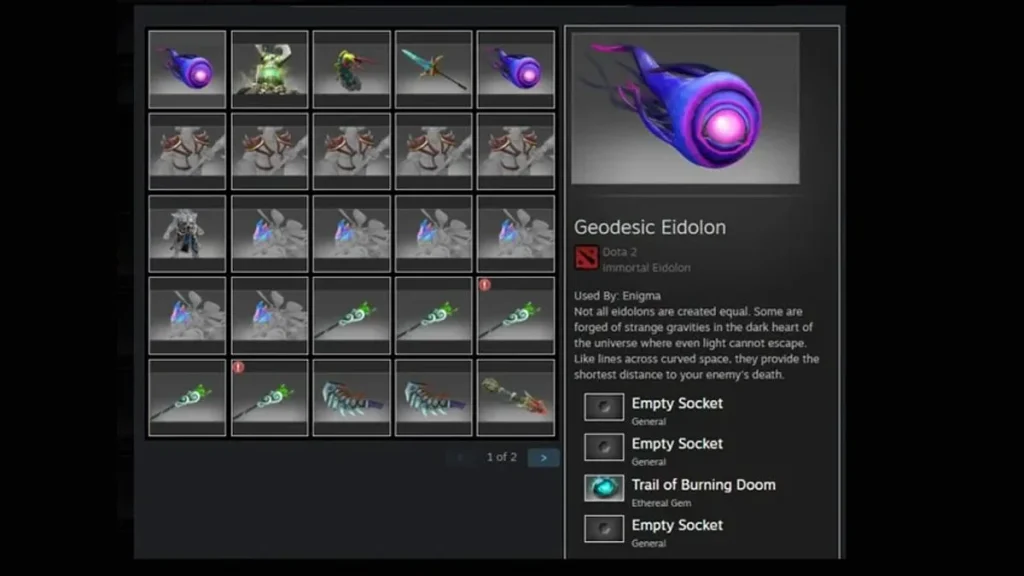
Task: Select second Geodesic Eidolon in top row
Action: pyautogui.click(x=515, y=69)
